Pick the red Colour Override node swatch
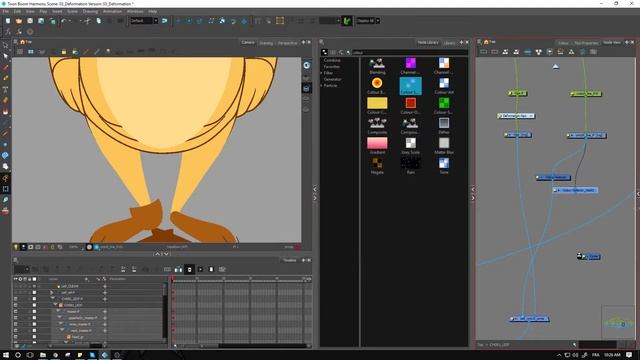Image resolution: width=640 pixels, height=360 pixels. click(410, 103)
